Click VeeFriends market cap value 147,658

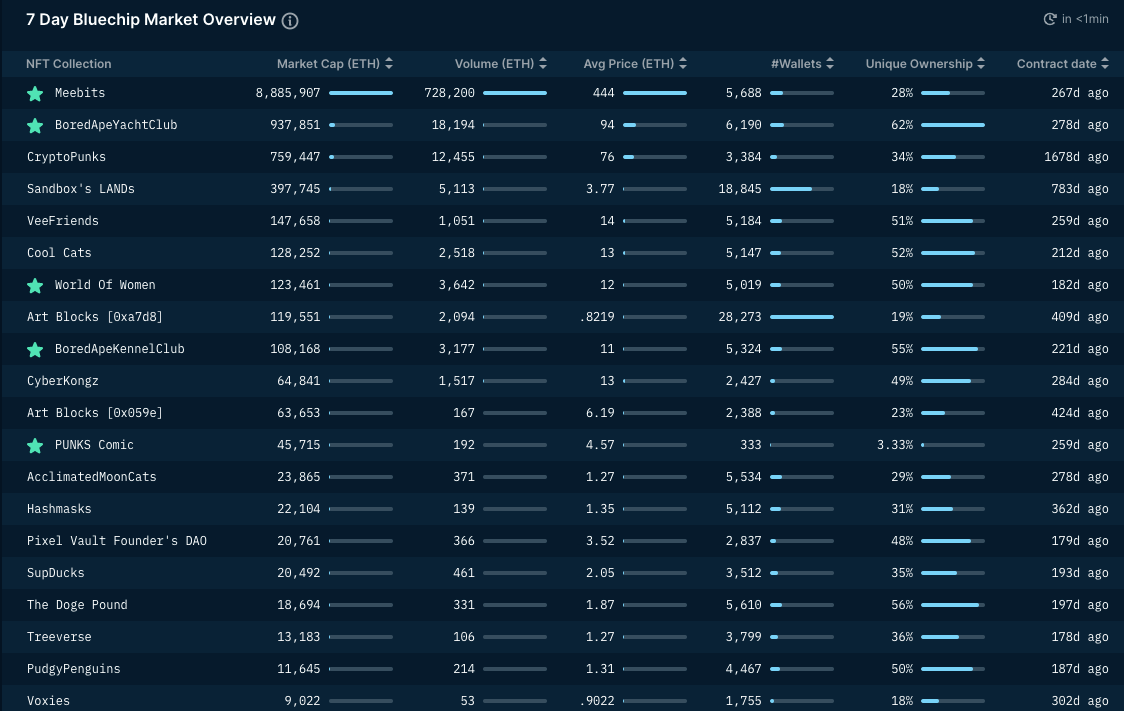(x=295, y=221)
